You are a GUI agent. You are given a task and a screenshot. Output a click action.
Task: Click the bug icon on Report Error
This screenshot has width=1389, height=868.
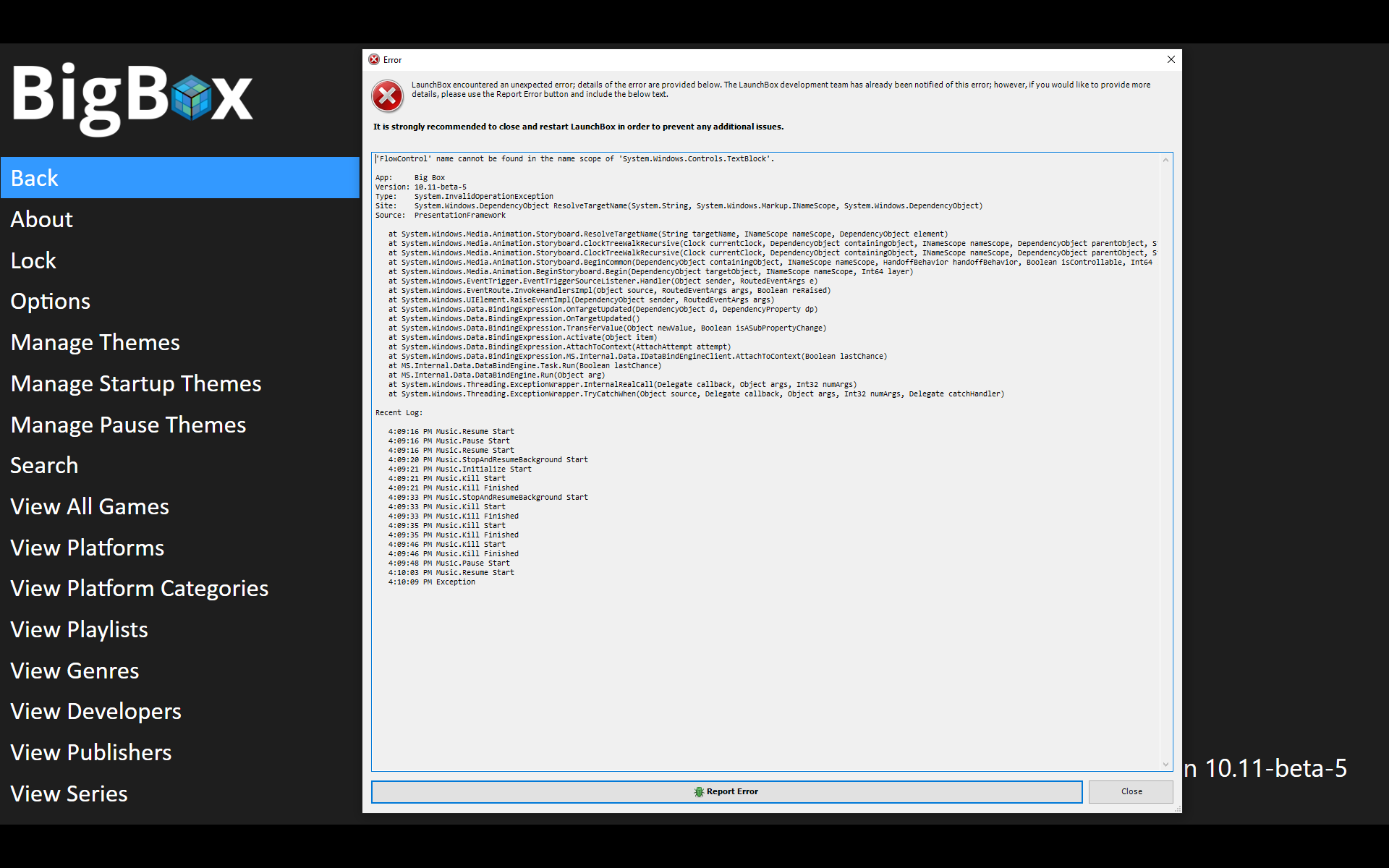tap(699, 792)
